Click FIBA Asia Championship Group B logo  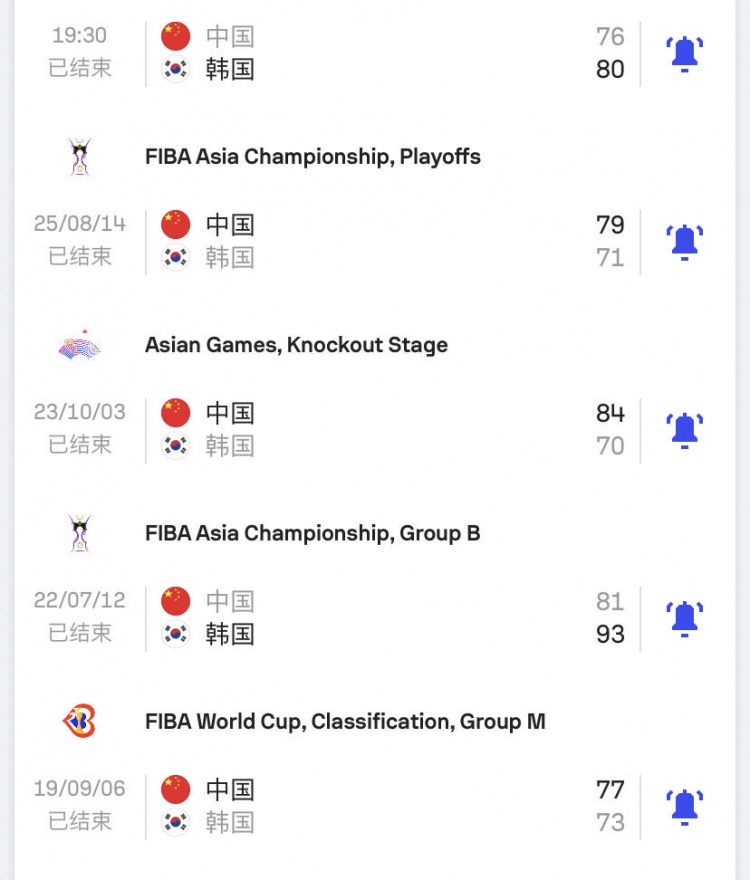point(79,534)
